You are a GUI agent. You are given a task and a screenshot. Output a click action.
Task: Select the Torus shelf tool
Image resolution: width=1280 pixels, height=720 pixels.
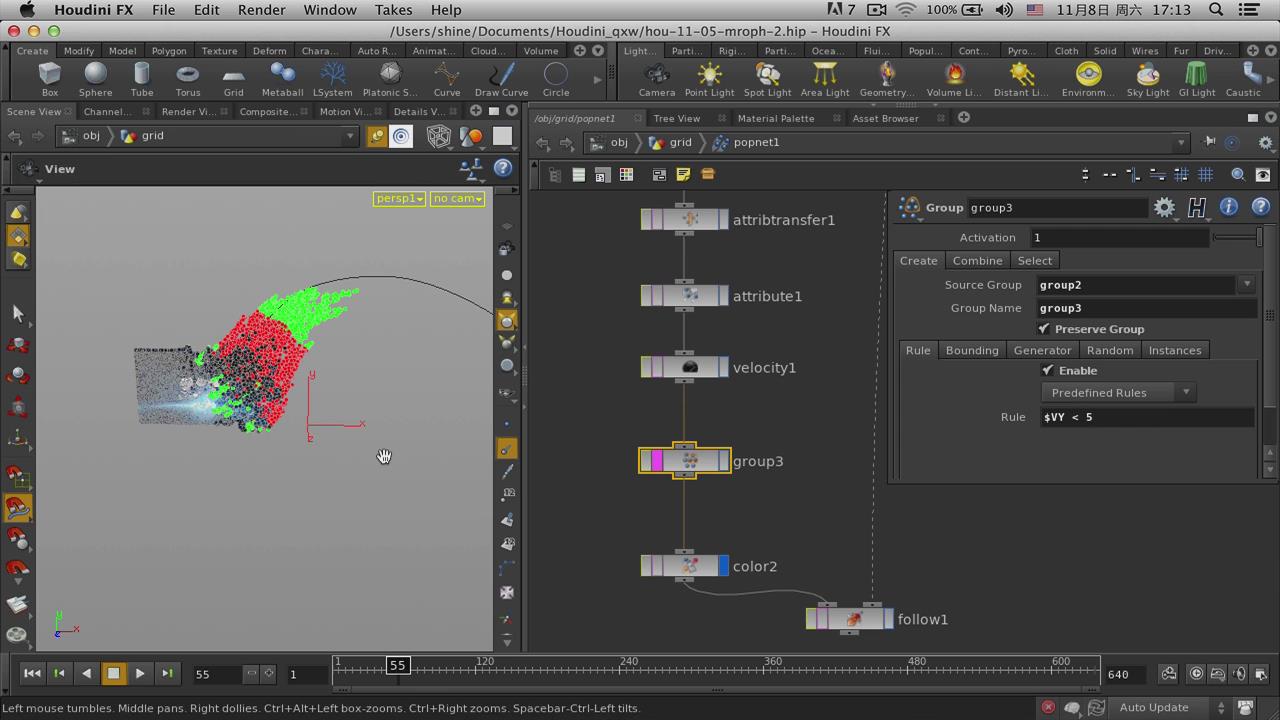click(x=188, y=78)
